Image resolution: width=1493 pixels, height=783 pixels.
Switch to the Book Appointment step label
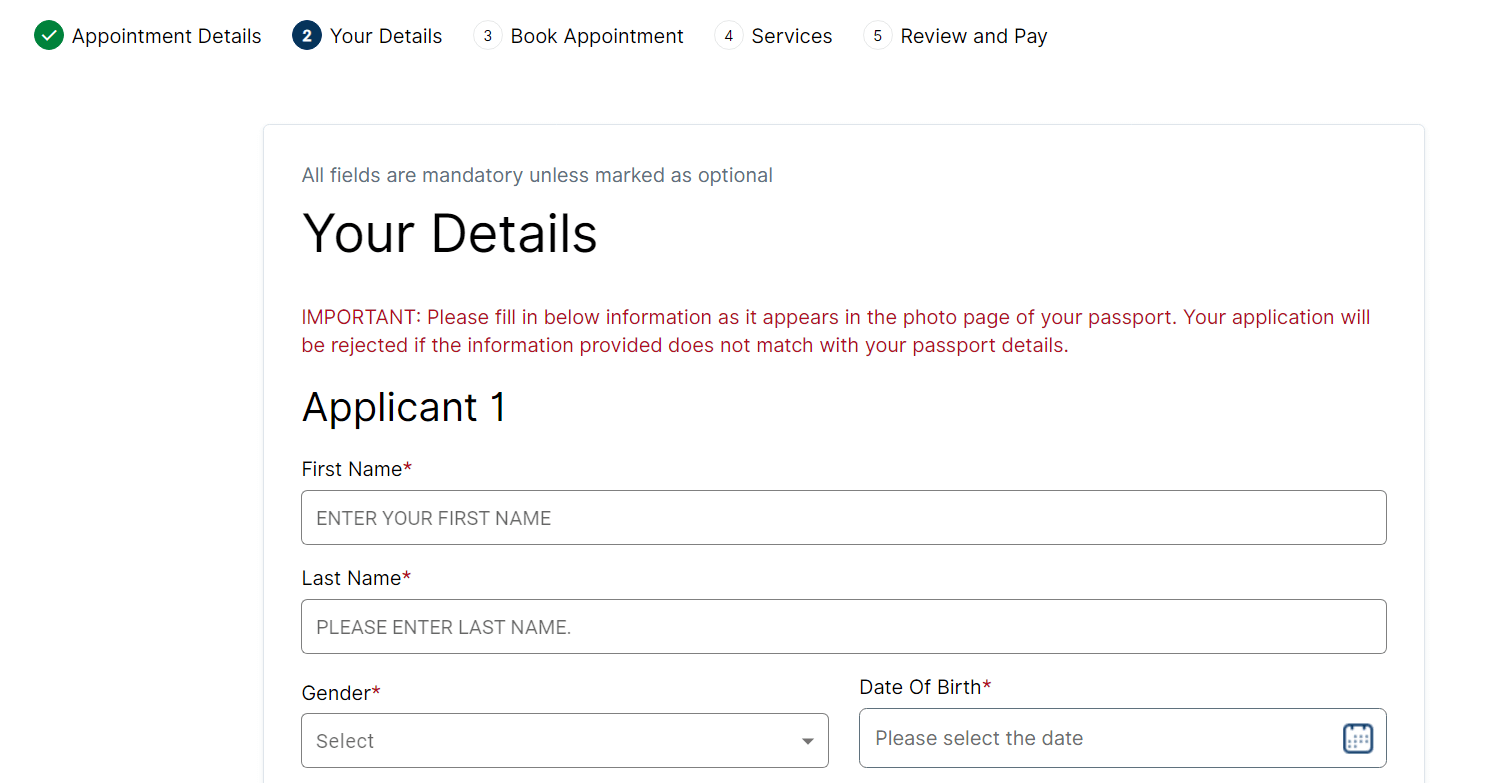(597, 36)
